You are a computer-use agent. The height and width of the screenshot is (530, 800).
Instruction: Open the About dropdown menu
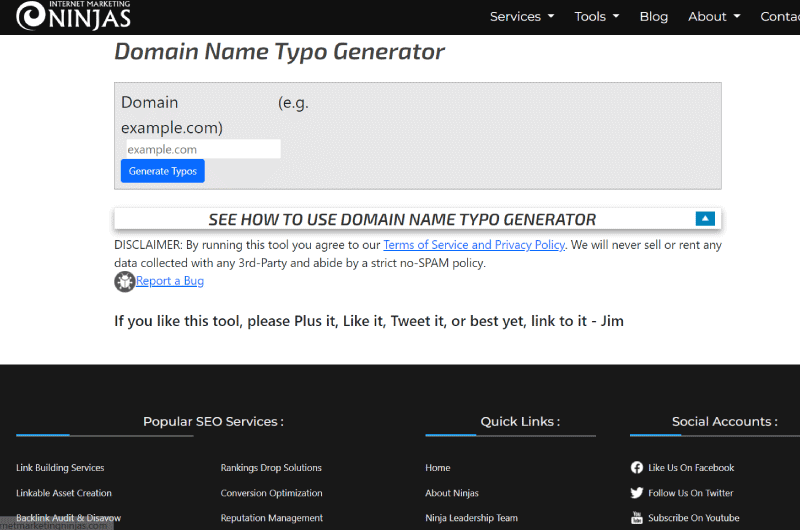pos(714,16)
